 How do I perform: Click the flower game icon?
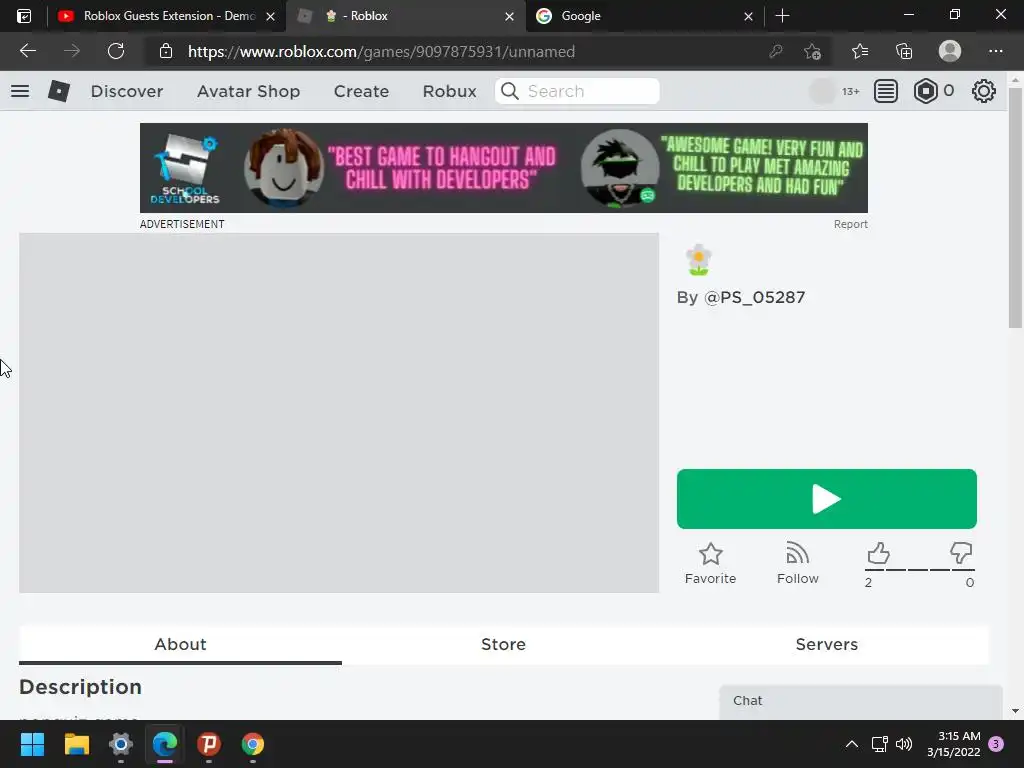pos(699,260)
